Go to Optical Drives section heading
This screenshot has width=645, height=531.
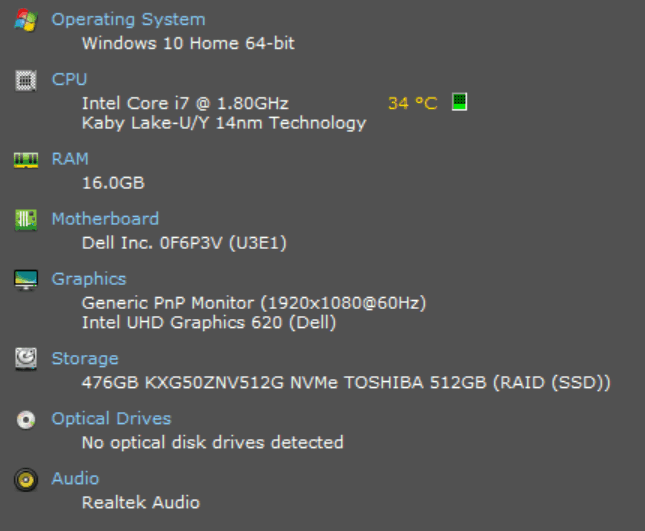[111, 419]
